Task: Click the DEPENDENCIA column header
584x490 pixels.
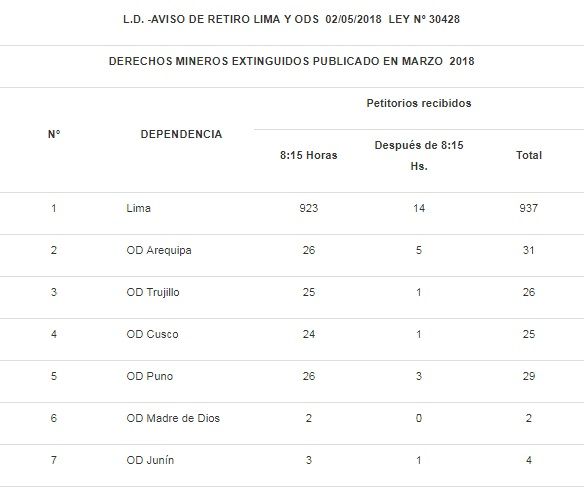Action: point(181,134)
